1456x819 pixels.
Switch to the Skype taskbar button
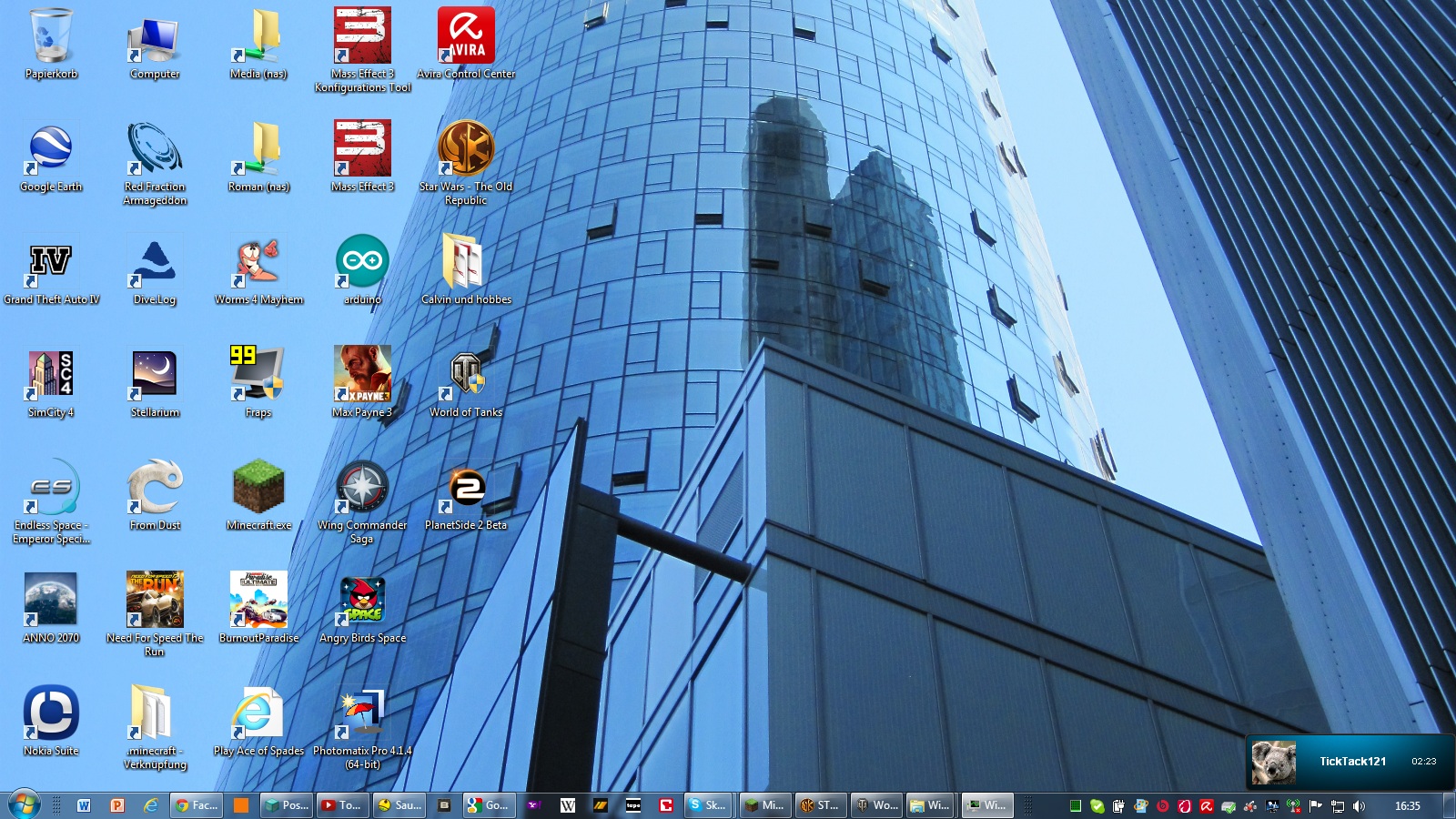[707, 805]
